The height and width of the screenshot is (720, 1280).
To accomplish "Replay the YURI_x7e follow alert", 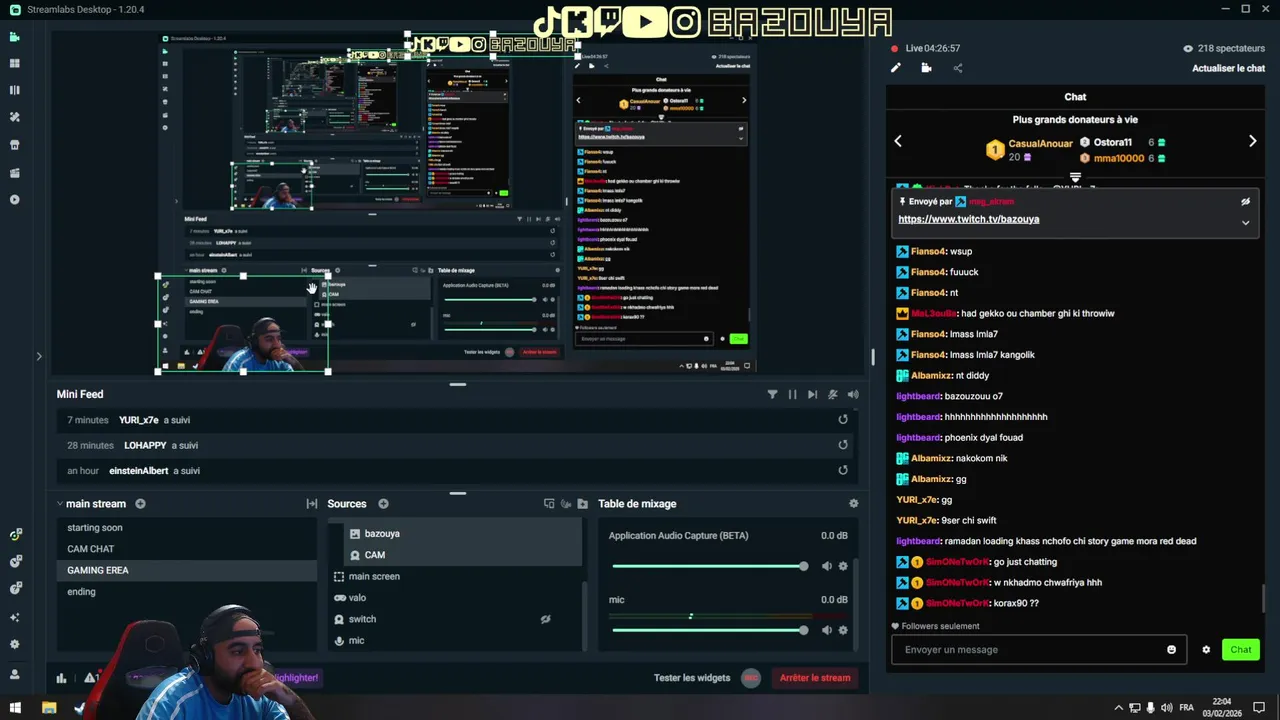I will [843, 420].
